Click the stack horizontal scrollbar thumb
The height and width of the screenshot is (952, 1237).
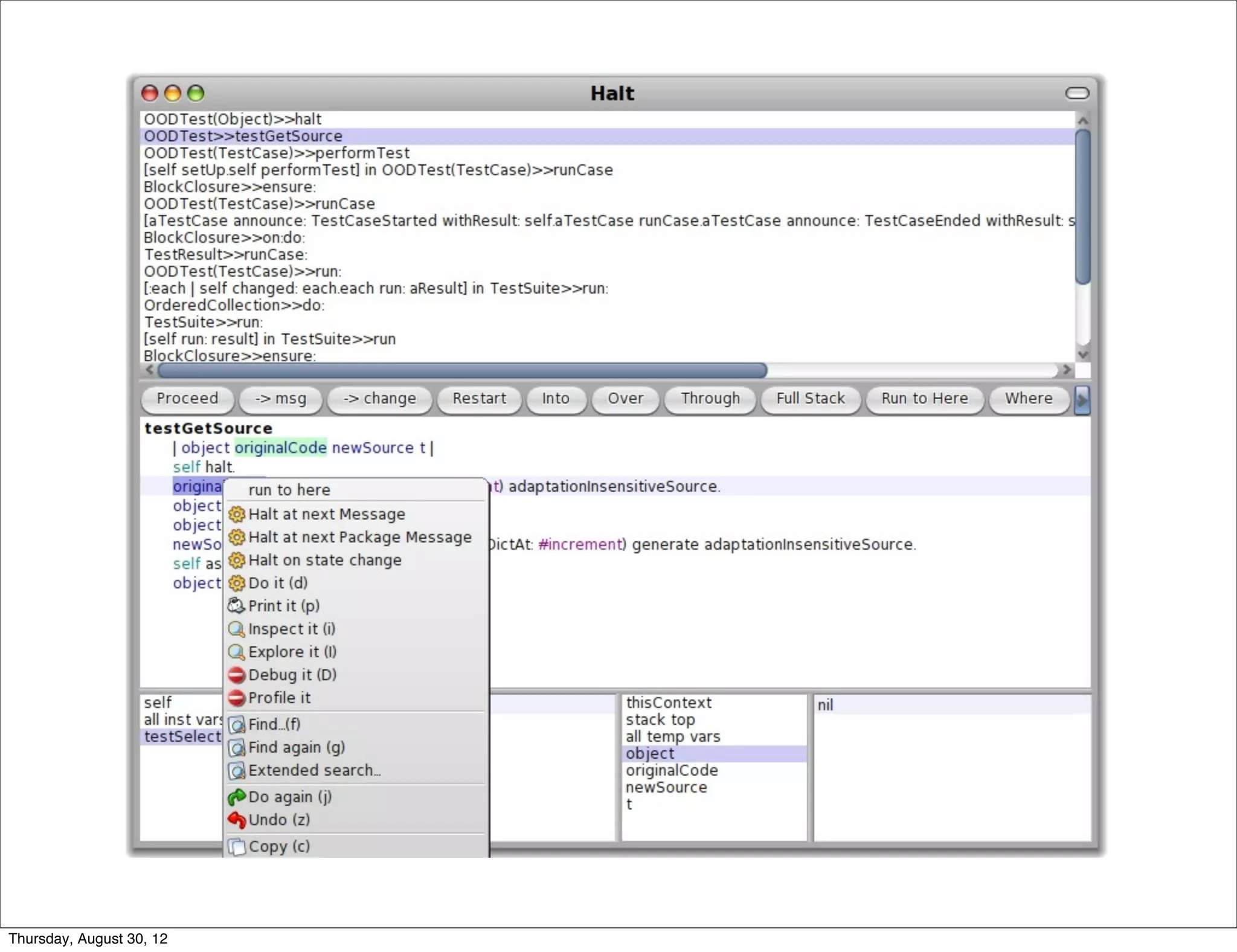pos(462,370)
